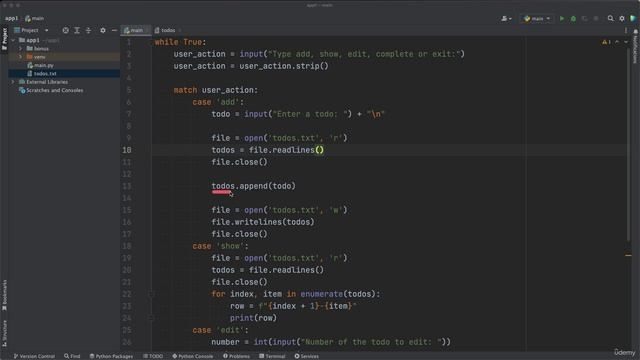Click the Run (green play) button
640x360 pixels.
tap(562, 18)
